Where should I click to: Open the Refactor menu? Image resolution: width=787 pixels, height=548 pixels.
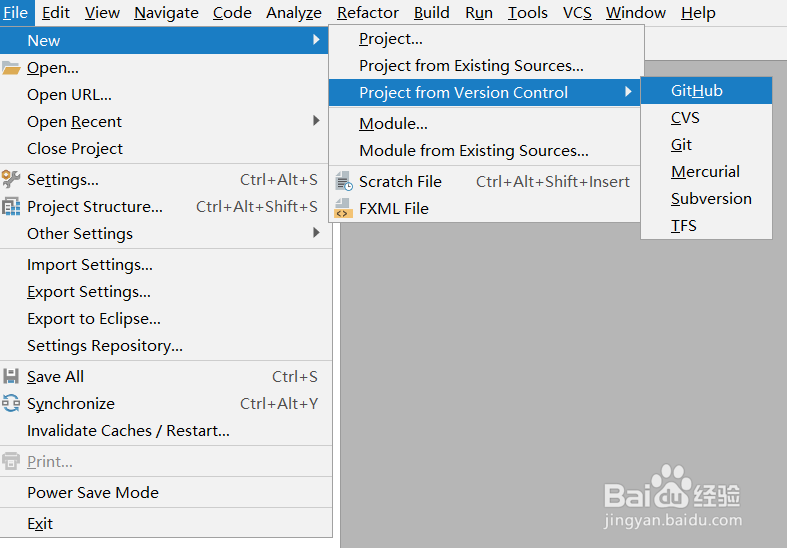pyautogui.click(x=368, y=13)
